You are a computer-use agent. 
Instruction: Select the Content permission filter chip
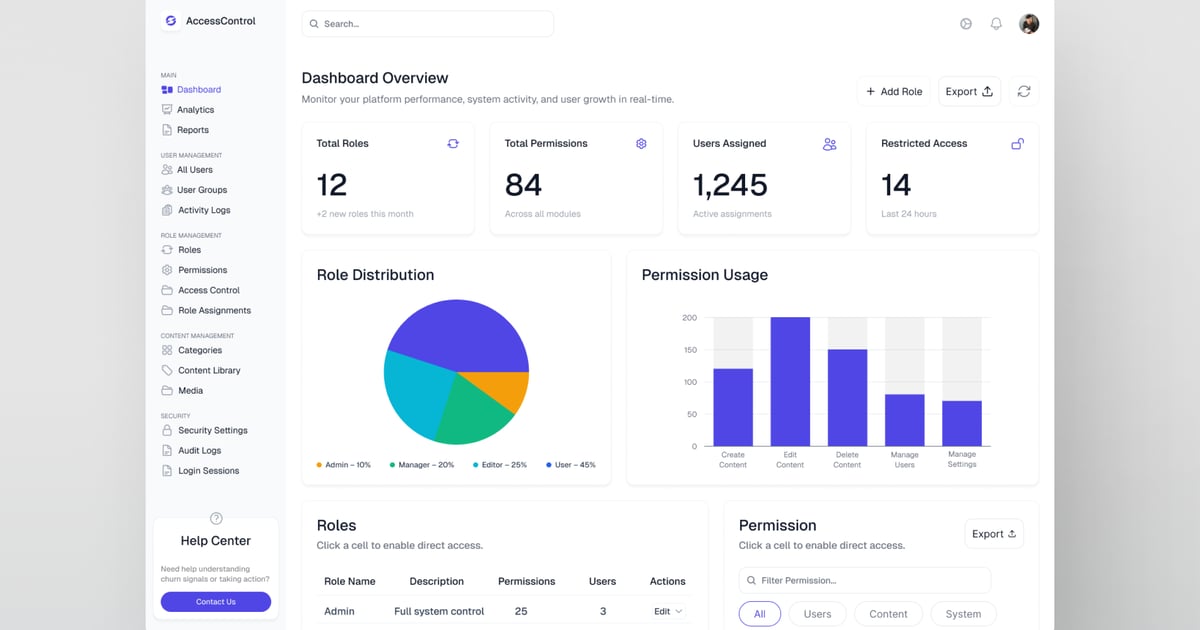pos(888,614)
